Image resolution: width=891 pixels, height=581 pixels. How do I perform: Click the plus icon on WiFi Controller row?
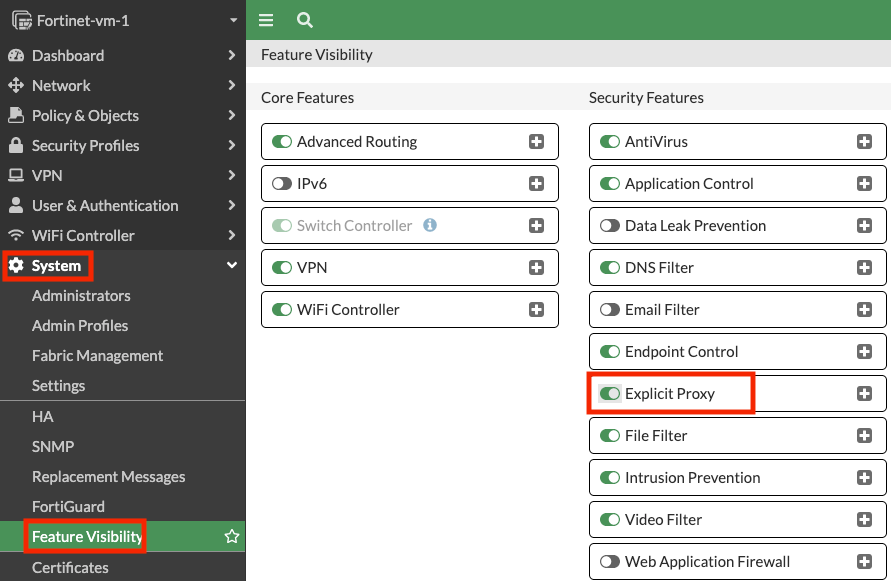click(537, 310)
